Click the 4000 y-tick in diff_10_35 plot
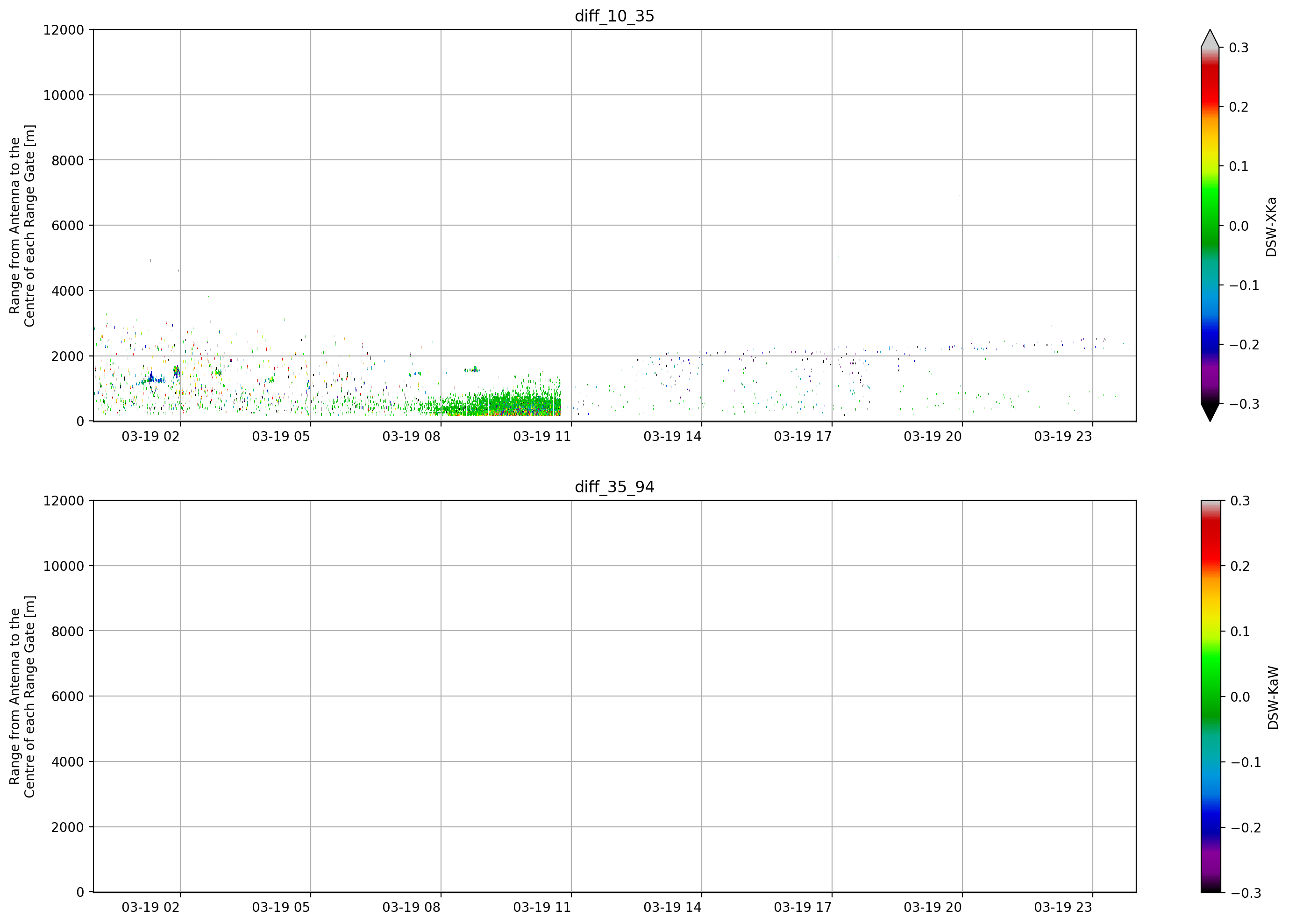1289x924 pixels. [x=68, y=291]
